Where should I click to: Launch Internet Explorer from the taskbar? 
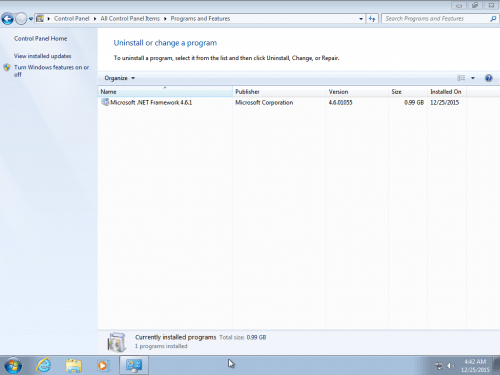[44, 365]
